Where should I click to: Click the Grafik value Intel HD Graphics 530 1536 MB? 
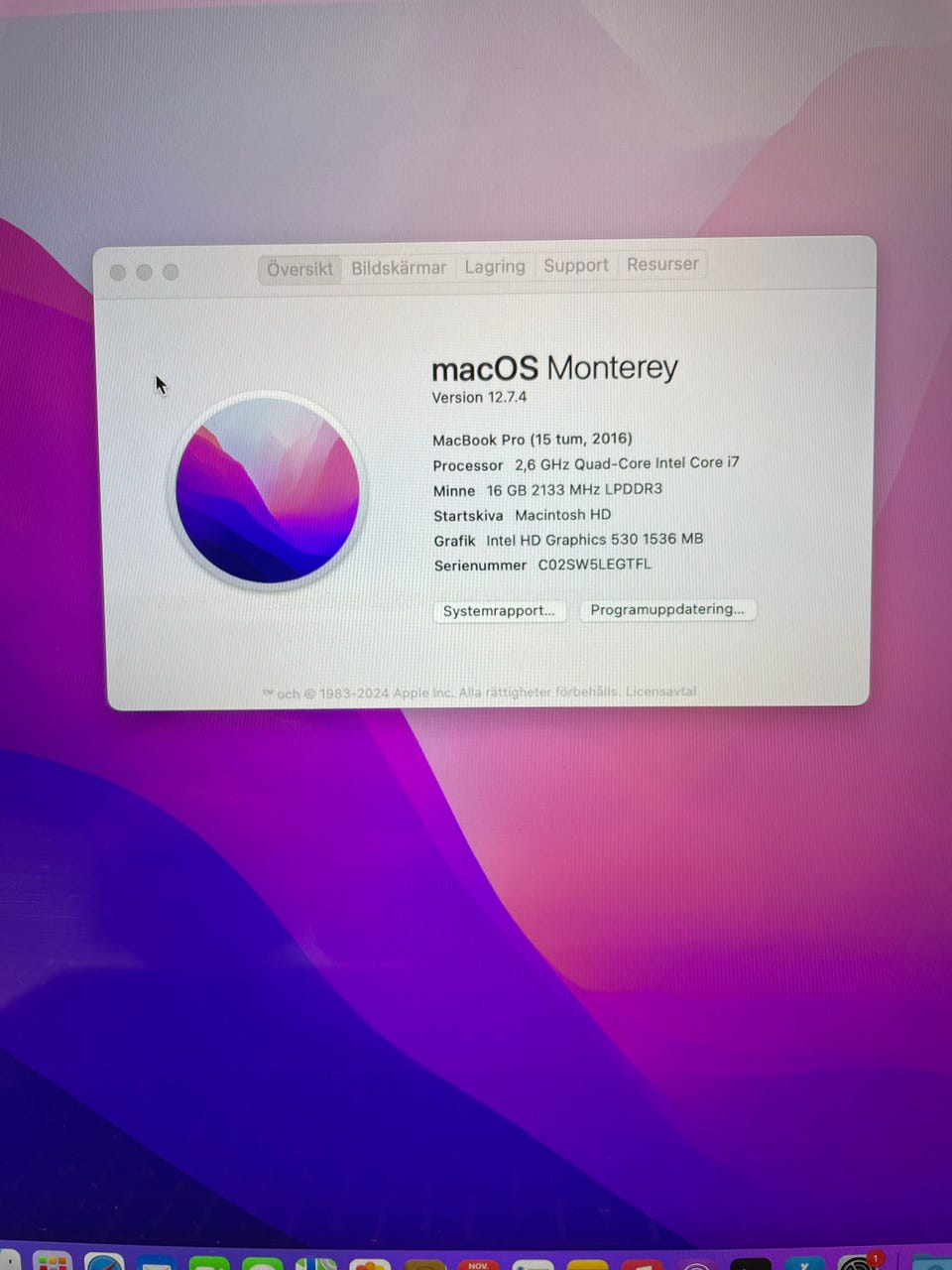[x=595, y=540]
